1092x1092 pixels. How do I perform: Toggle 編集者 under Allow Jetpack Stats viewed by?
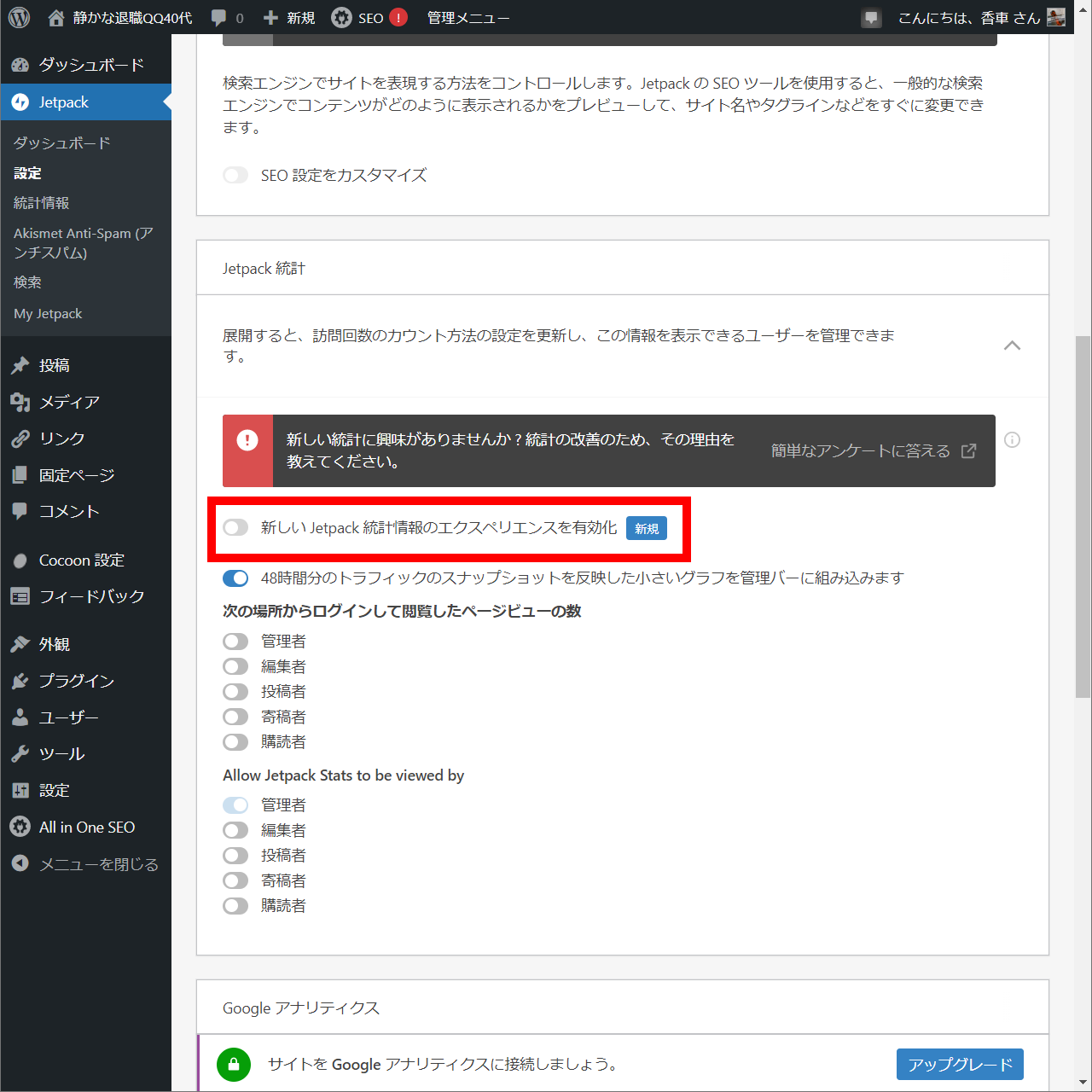(235, 830)
